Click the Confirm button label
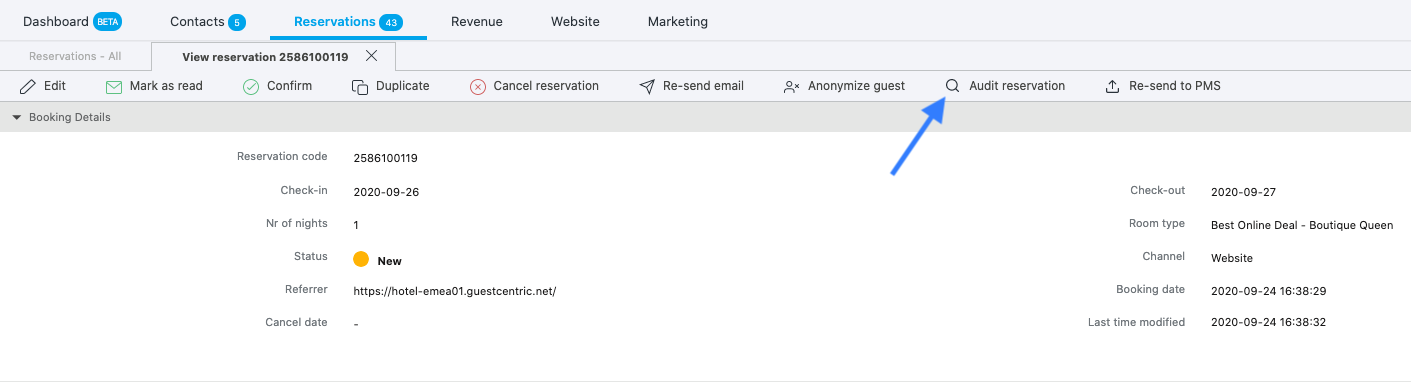This screenshot has height=382, width=1411. [x=289, y=86]
